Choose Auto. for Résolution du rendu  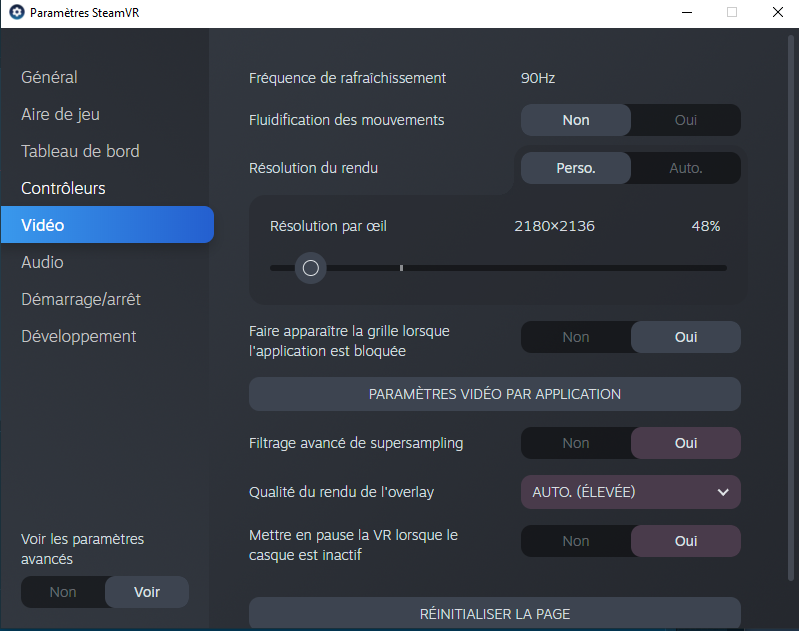[686, 168]
